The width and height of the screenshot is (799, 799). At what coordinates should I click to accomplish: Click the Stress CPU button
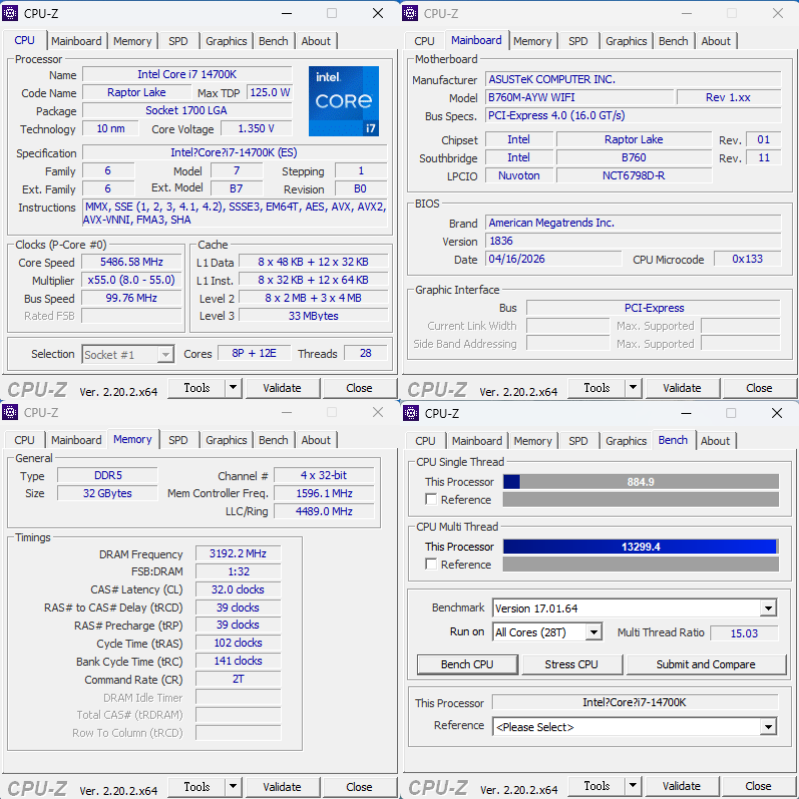(x=571, y=664)
